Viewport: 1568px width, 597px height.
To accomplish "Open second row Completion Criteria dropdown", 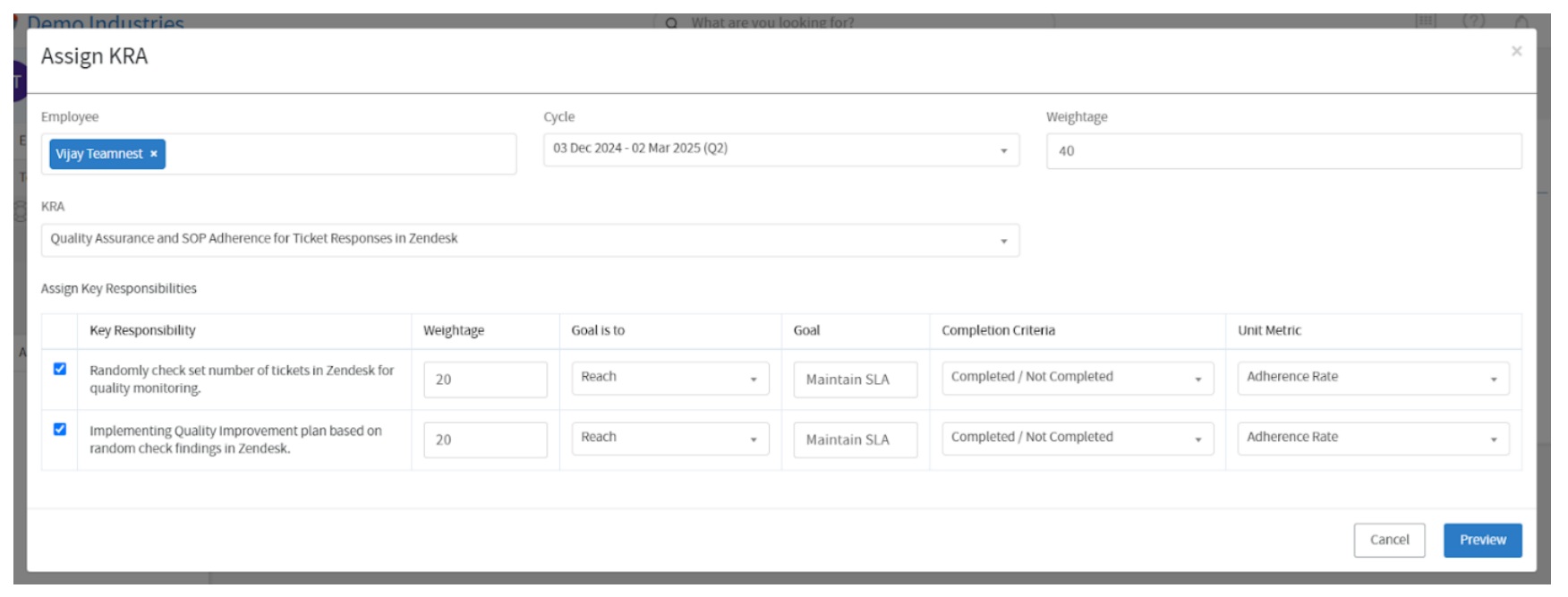I will 1077,439.
